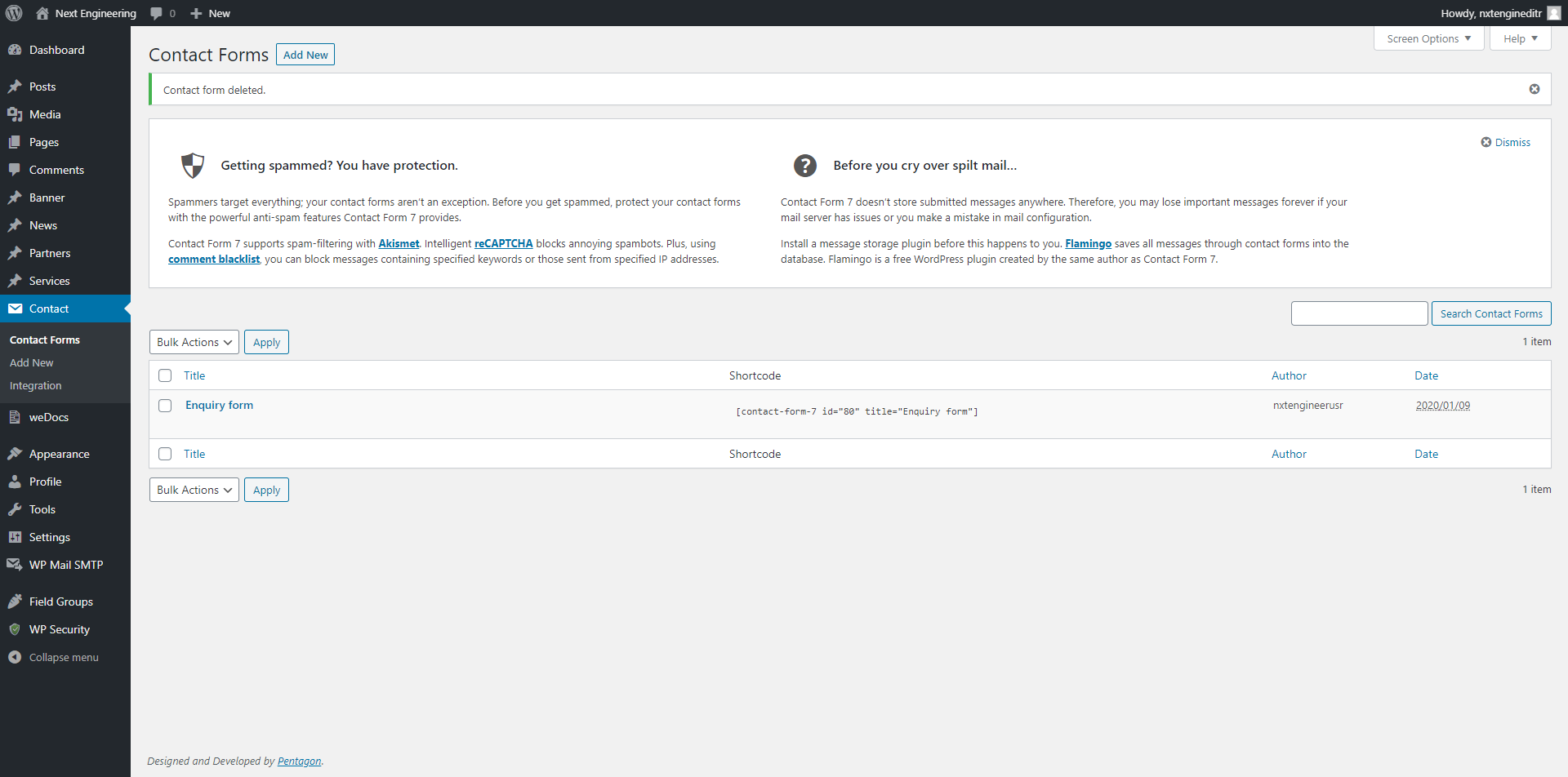1568x777 pixels.
Task: Click the Collapse menu arrow icon
Action: coord(15,657)
